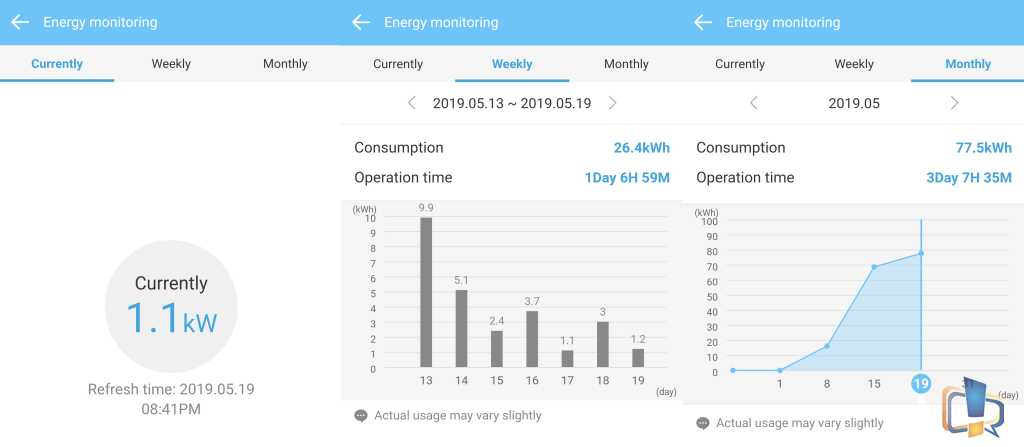Tap speech bubble icon under weekly chart
This screenshot has width=1024, height=447.
pyautogui.click(x=360, y=416)
